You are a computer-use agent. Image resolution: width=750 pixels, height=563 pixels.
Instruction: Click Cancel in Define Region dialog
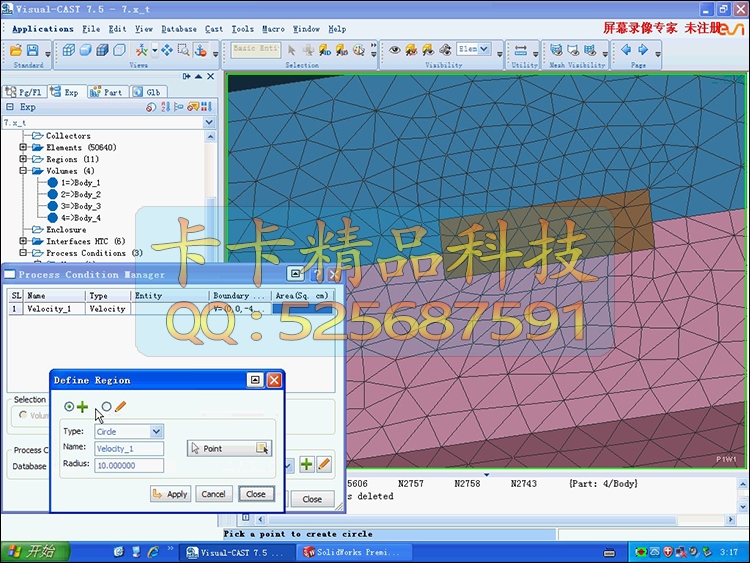point(213,494)
